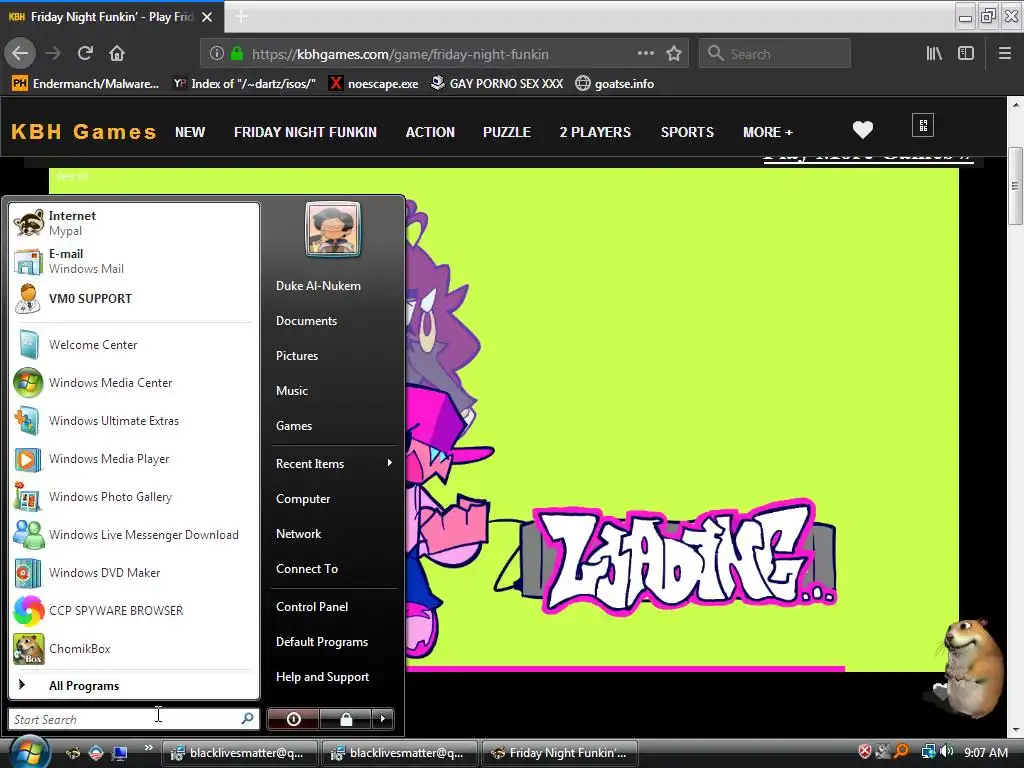This screenshot has height=768, width=1024.
Task: Launch Windows Media Center
Action: click(x=134, y=383)
